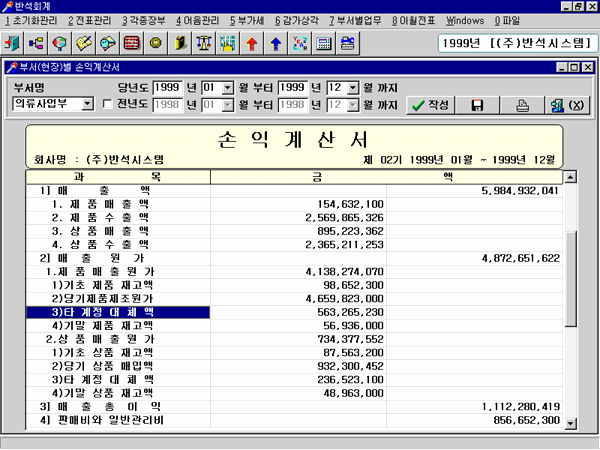Screen dimensions: 600x450
Task: Open the slip entry pencil-notebook icon
Action: (84, 43)
